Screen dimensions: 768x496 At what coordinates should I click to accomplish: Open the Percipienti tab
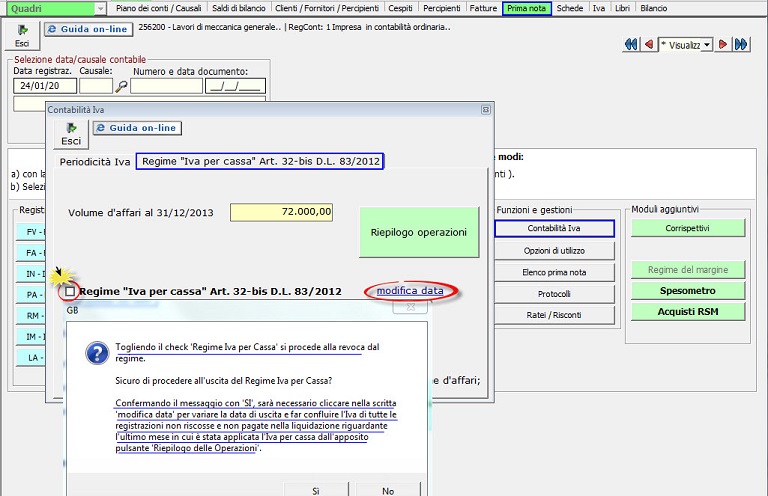[x=442, y=8]
